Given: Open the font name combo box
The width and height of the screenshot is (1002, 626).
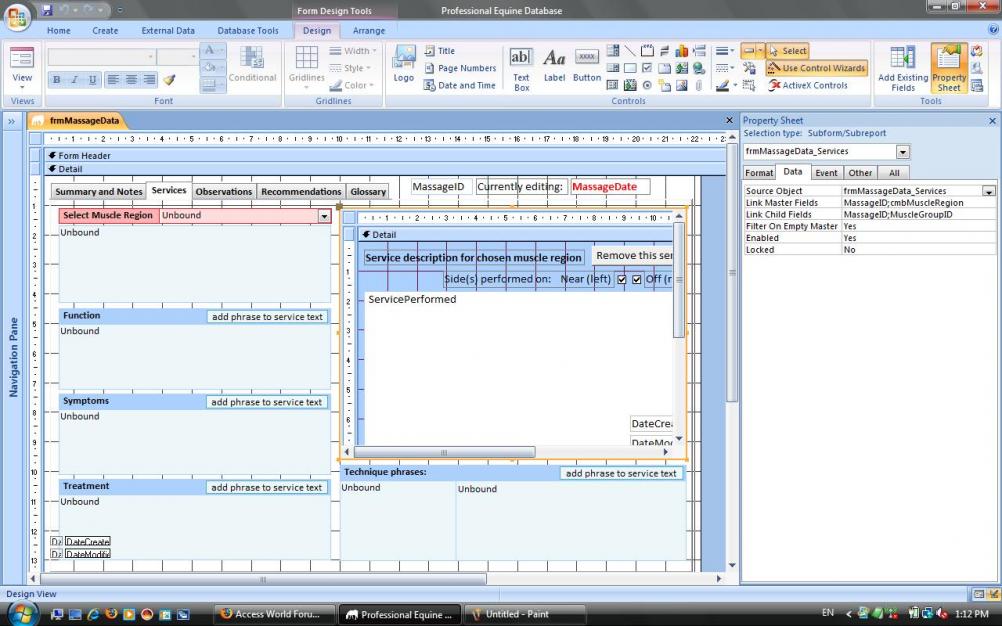Looking at the screenshot, I should (x=101, y=57).
